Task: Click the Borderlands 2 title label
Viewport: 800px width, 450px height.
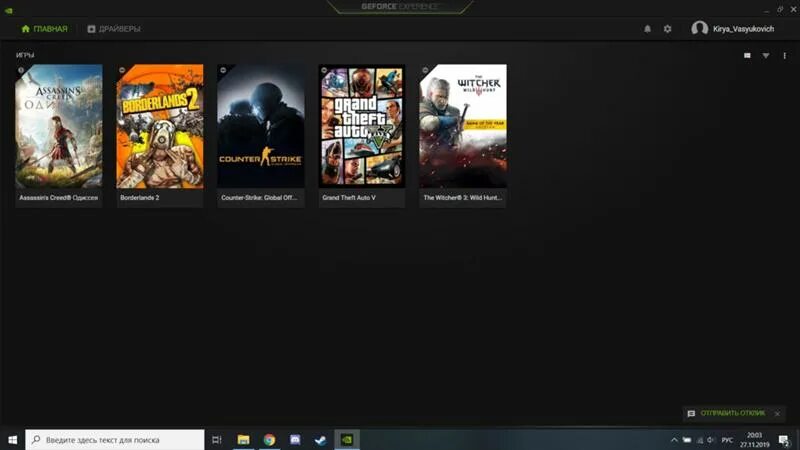Action: (140, 198)
